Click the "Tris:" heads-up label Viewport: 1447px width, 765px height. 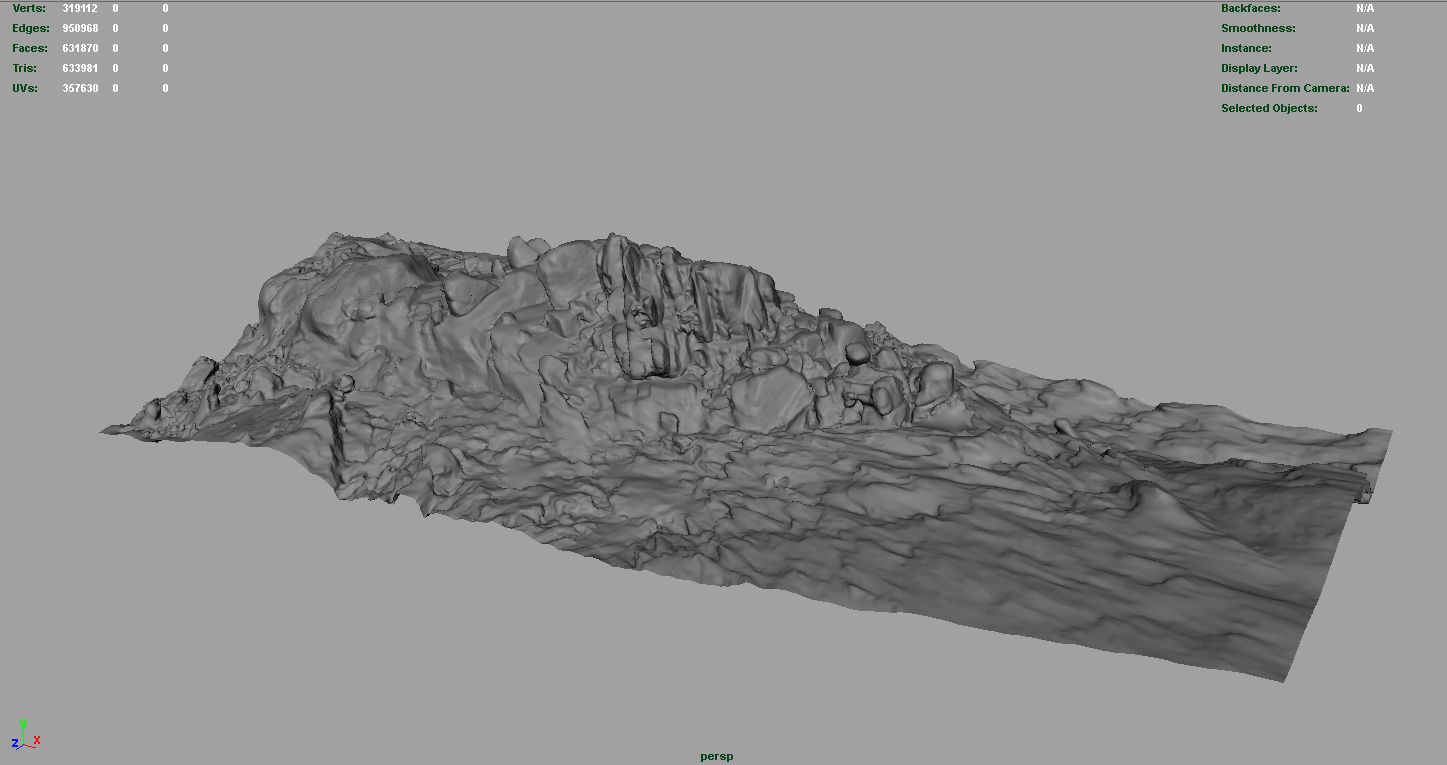24,68
